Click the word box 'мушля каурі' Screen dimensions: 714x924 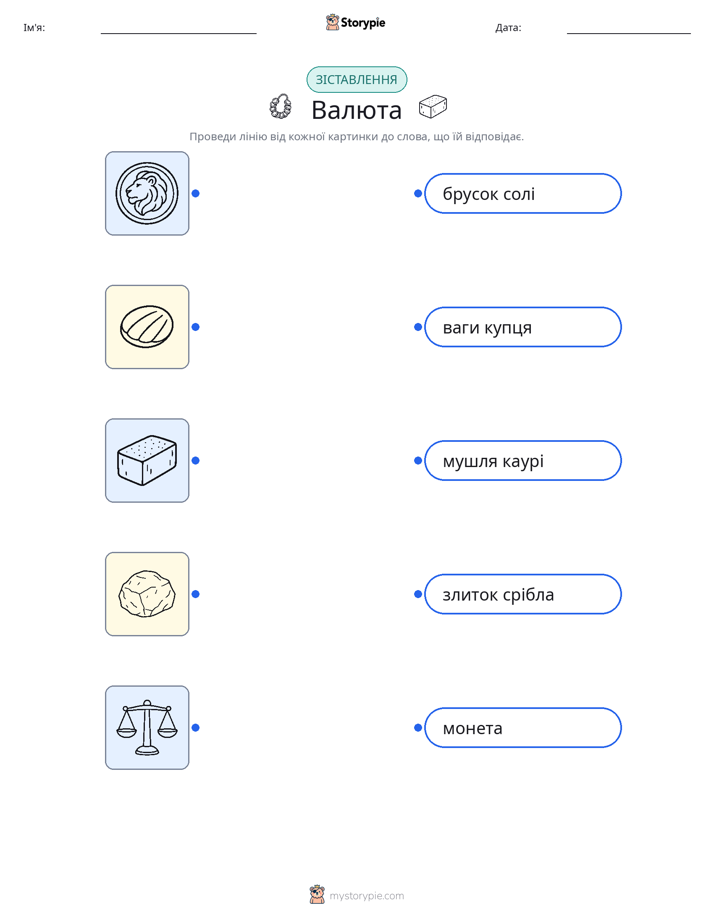click(523, 460)
